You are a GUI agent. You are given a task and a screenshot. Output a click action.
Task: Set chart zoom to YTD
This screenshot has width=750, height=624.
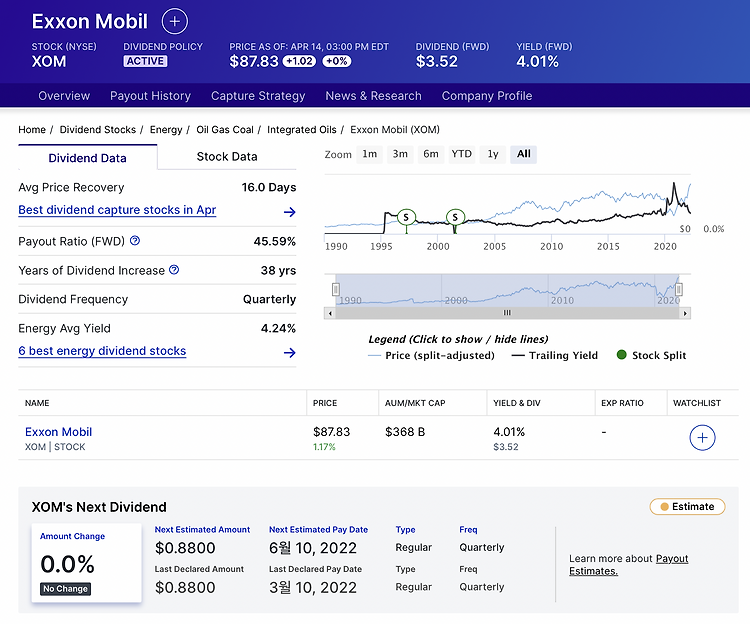462,154
